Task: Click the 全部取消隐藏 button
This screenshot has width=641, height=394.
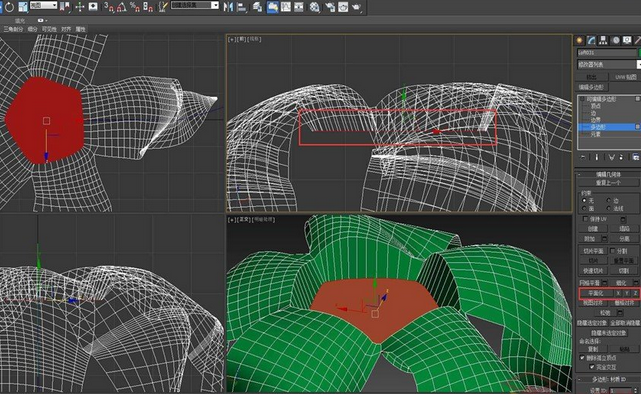Action: tap(625, 323)
